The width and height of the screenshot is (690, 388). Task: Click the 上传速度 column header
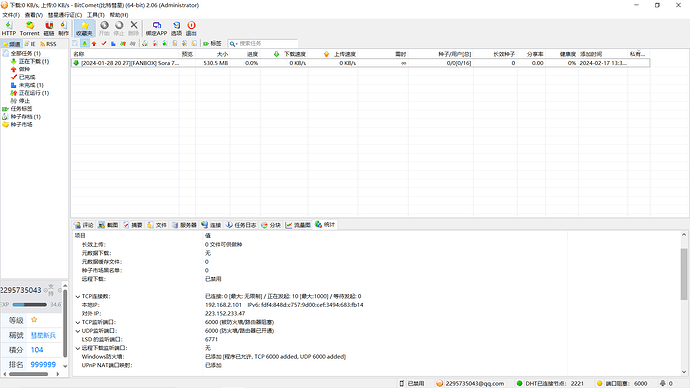click(333, 54)
